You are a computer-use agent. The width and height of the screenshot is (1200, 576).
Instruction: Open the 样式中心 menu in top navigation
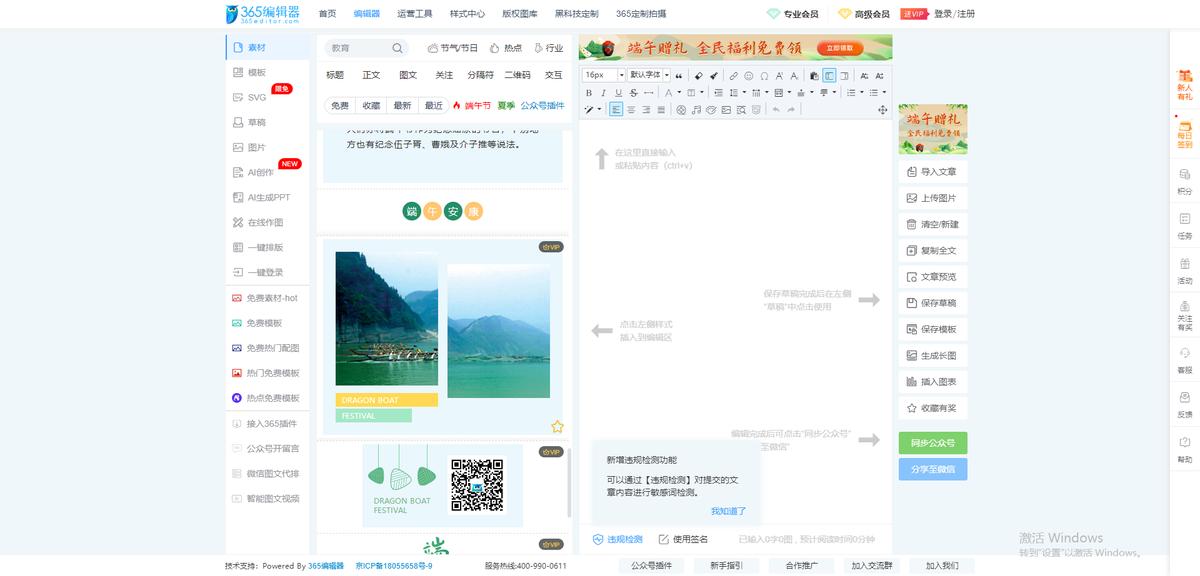pyautogui.click(x=467, y=14)
